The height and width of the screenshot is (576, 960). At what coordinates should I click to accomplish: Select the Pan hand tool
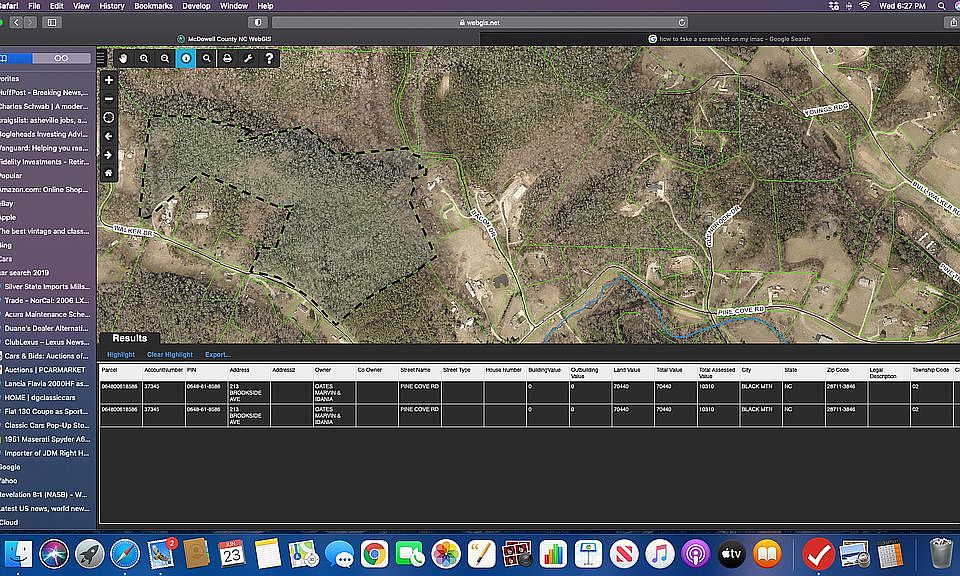tap(124, 59)
